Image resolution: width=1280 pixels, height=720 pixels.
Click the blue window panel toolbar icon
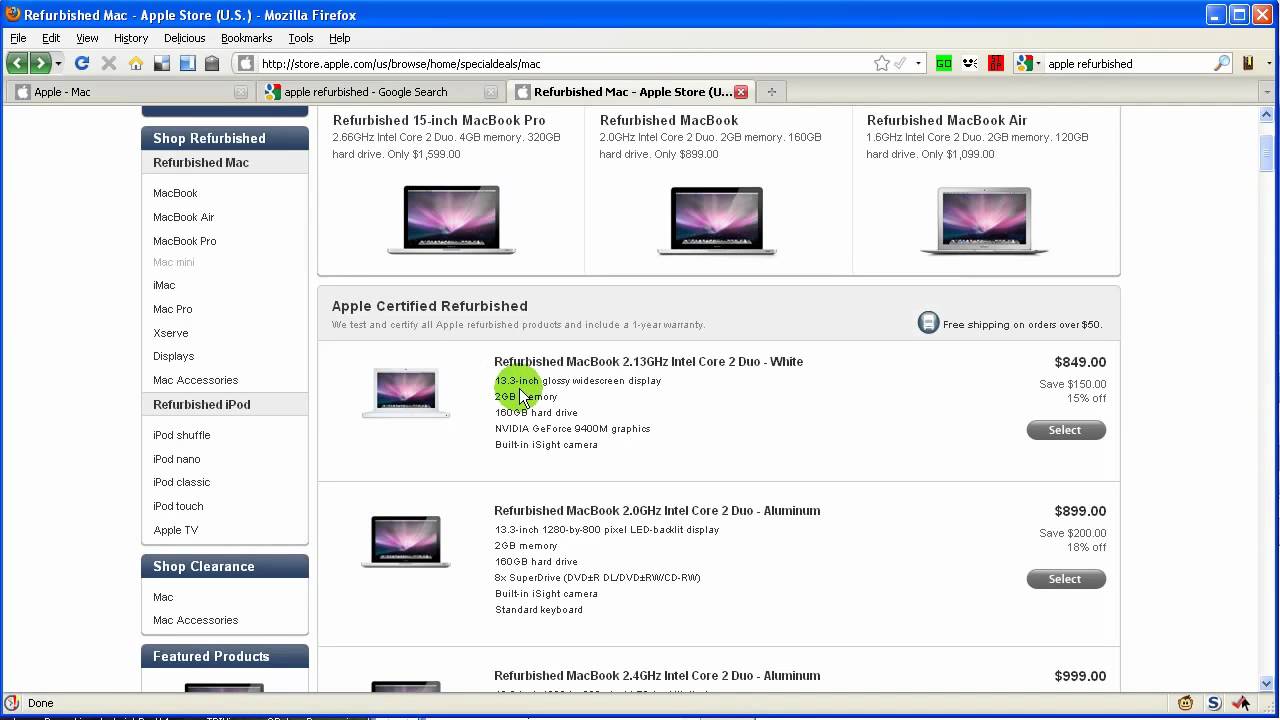[x=187, y=63]
